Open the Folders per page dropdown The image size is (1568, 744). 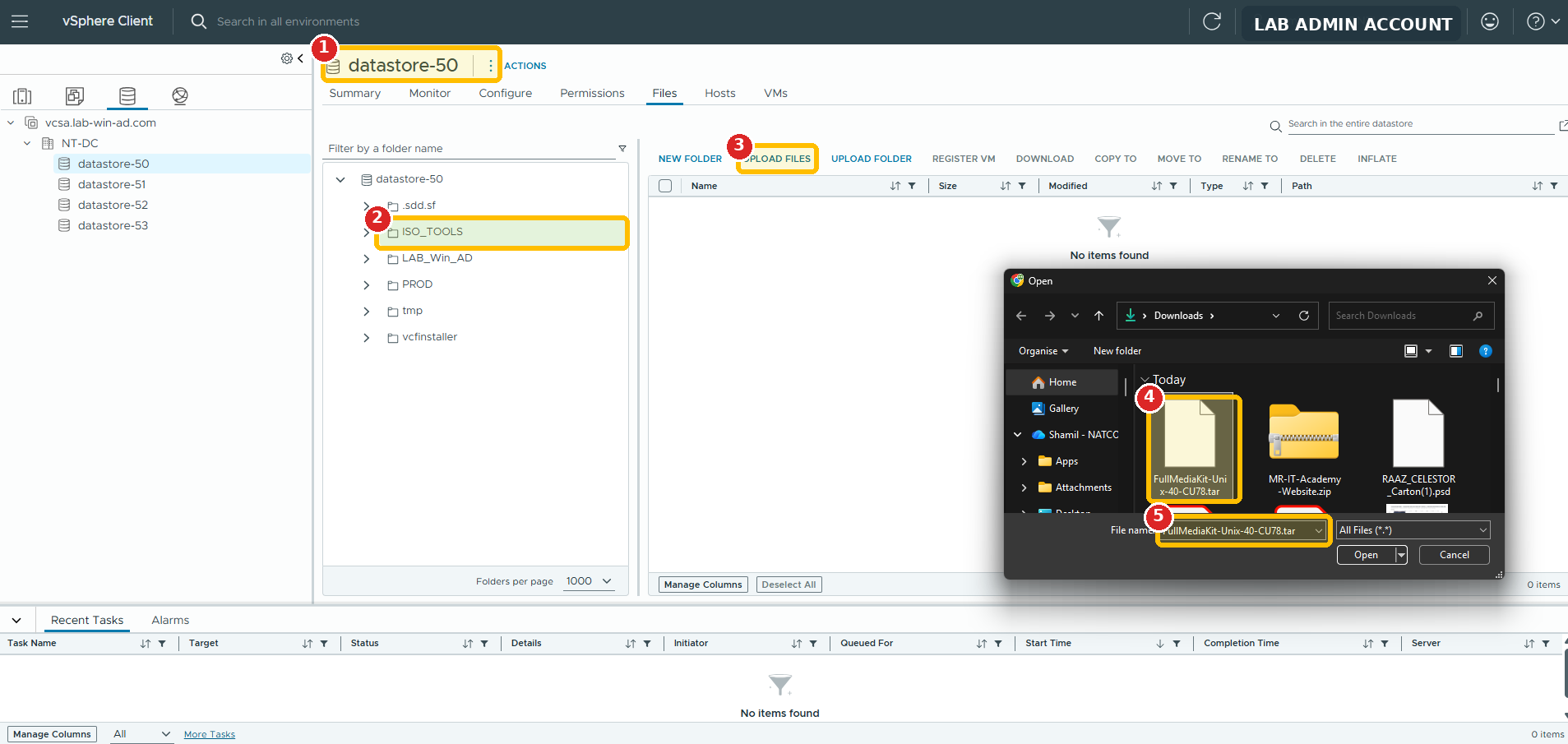point(590,581)
